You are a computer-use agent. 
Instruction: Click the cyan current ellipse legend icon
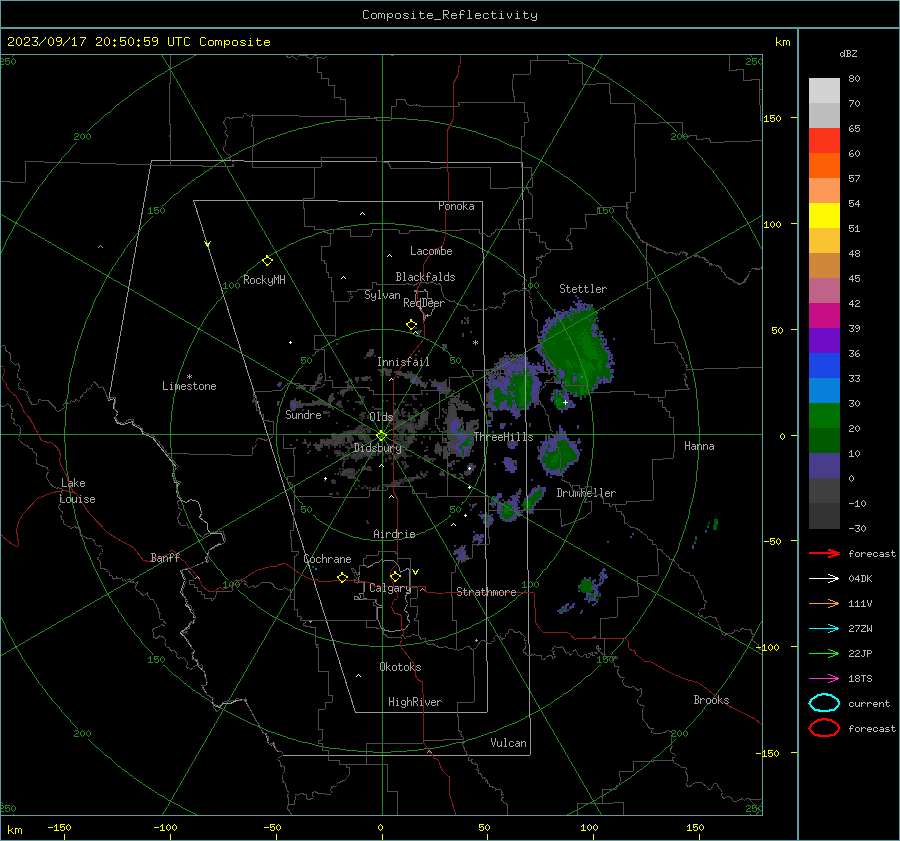tap(824, 703)
